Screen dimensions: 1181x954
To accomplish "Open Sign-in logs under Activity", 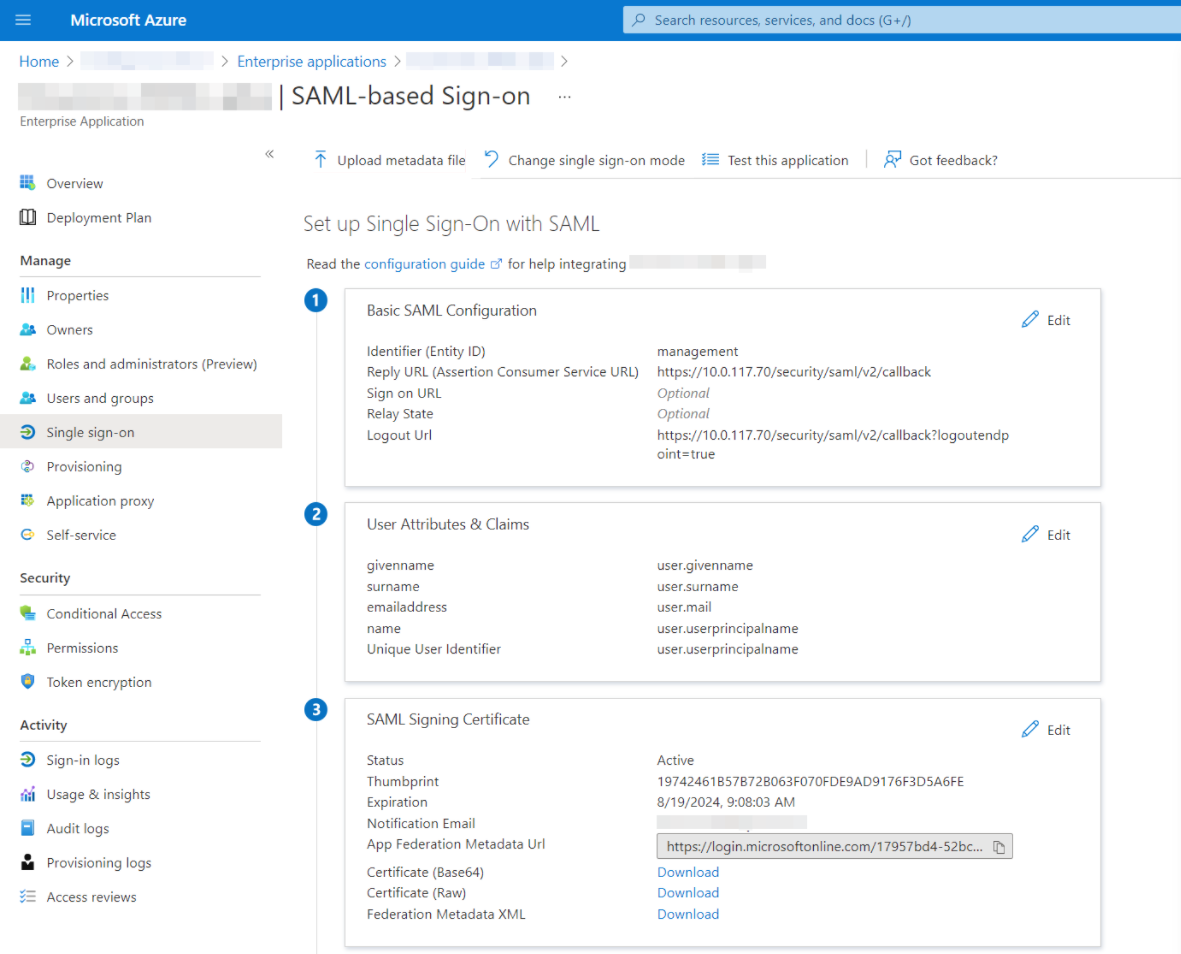I will 83,760.
